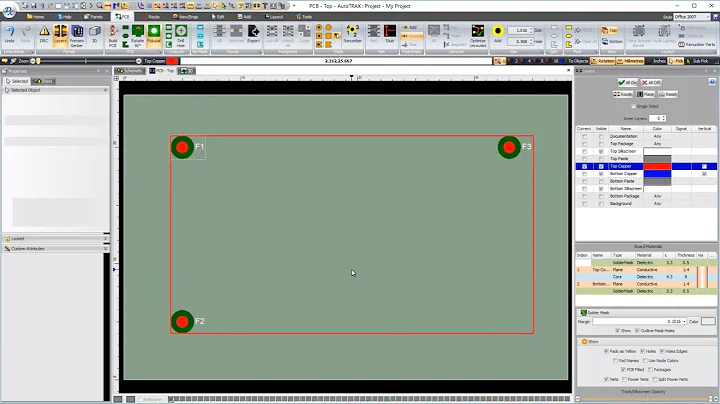Click the Route layers preset button
Image resolution: width=720 pixels, height=404 pixels.
tap(623, 94)
